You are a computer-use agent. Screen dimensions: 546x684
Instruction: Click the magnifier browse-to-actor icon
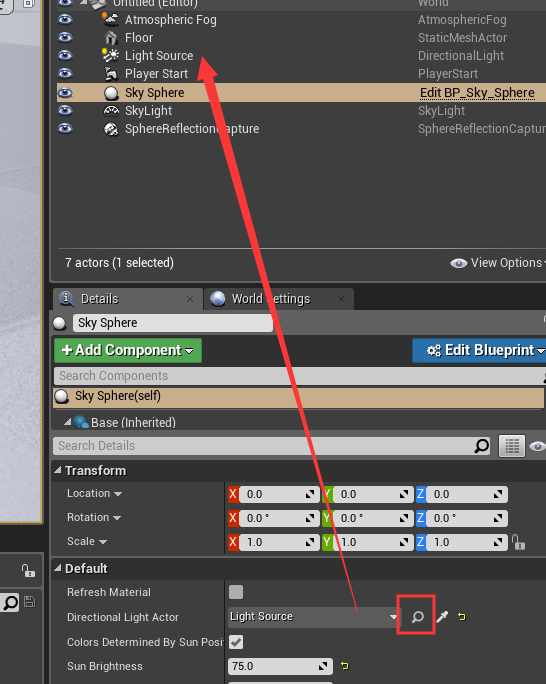pyautogui.click(x=417, y=616)
